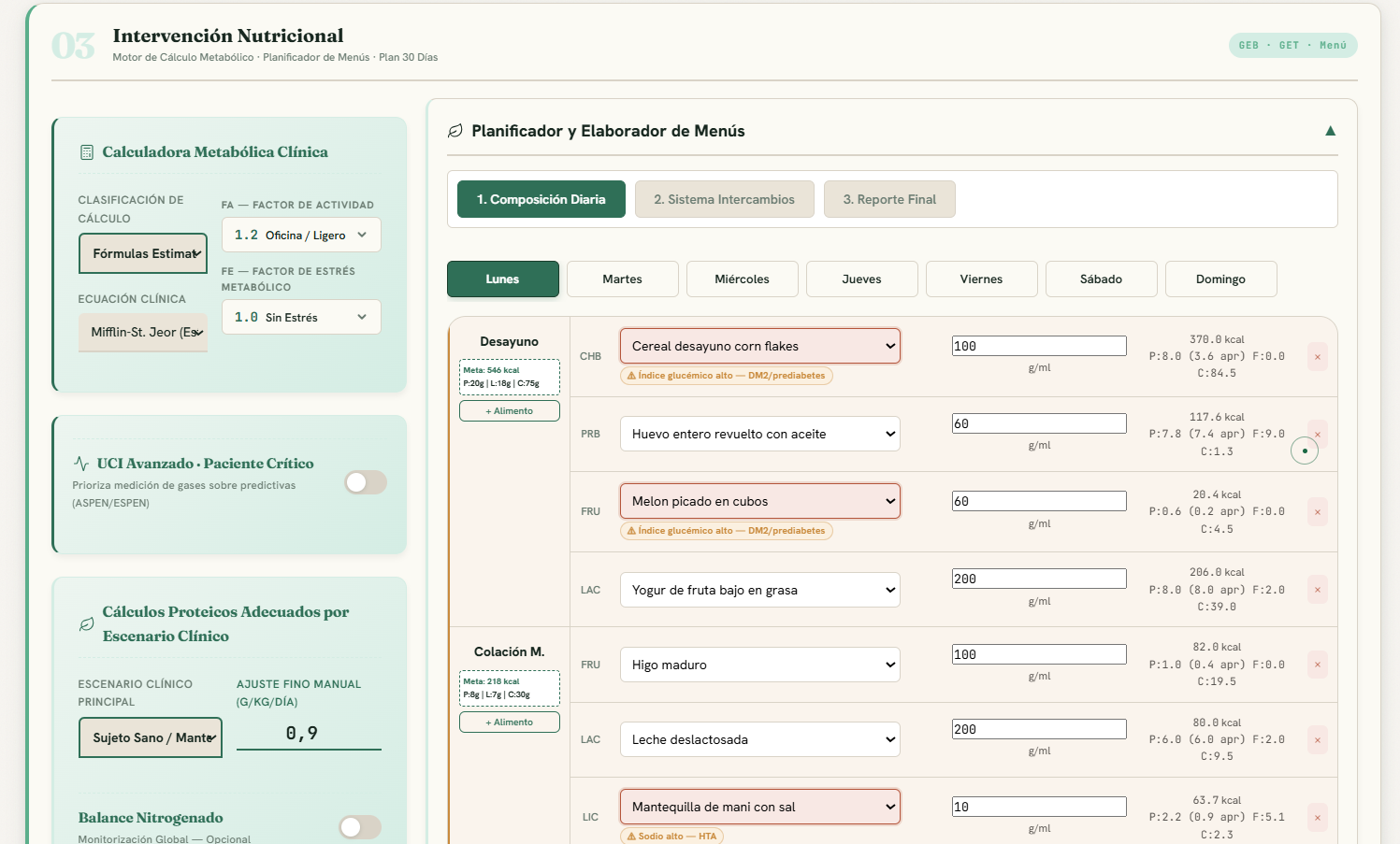Open the Fórmulas Estimativas classification dropdown
This screenshot has width=1400, height=844.
[x=143, y=253]
